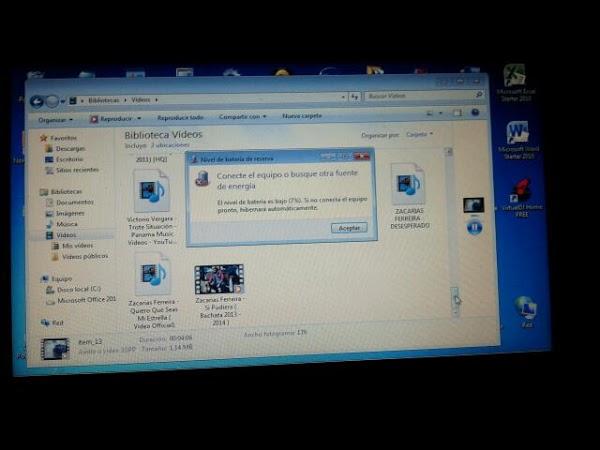Open the Organizar dropdown menu
600x450 pixels.
[x=56, y=118]
